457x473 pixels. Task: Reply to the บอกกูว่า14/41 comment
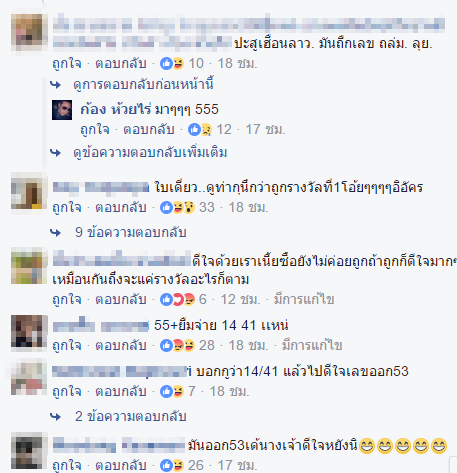121,392
